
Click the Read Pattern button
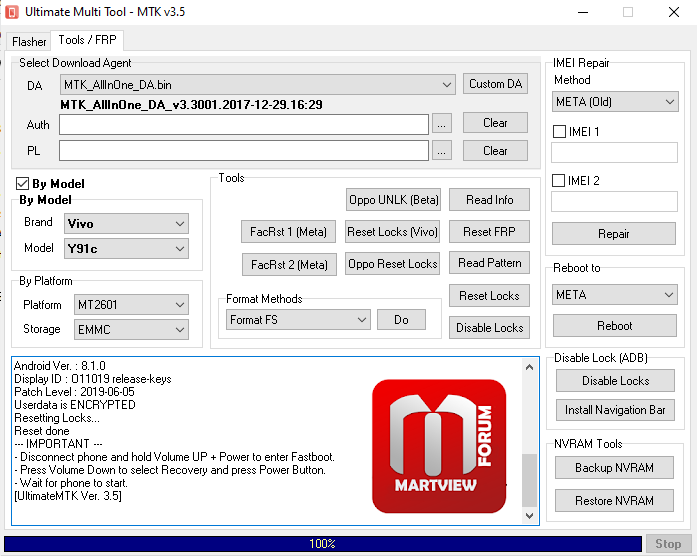click(x=489, y=263)
